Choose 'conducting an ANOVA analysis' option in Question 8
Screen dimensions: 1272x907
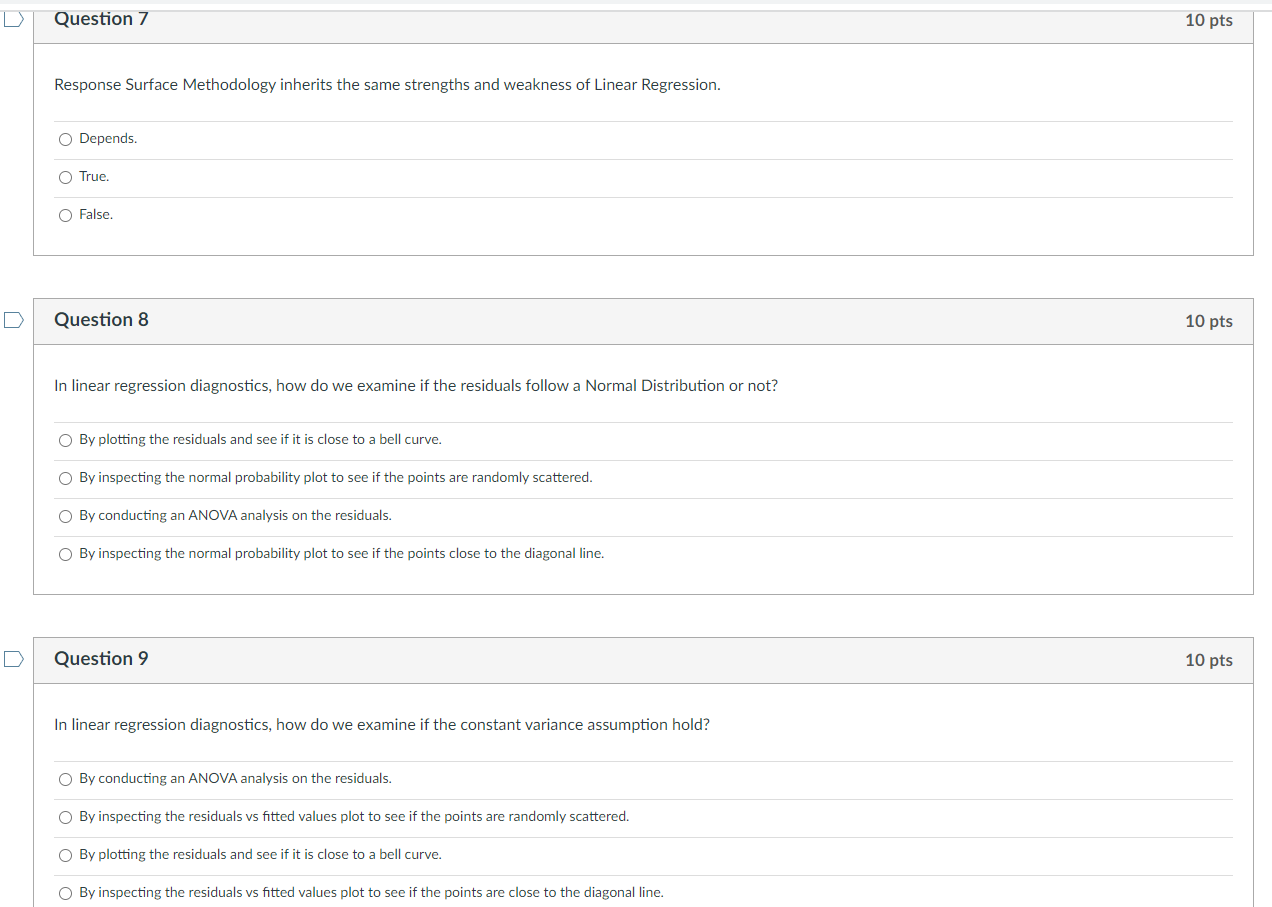pyautogui.click(x=65, y=516)
